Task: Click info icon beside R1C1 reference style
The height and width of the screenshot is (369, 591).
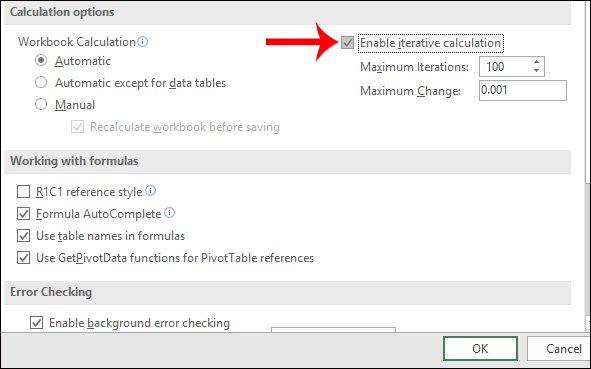Action: tap(150, 191)
